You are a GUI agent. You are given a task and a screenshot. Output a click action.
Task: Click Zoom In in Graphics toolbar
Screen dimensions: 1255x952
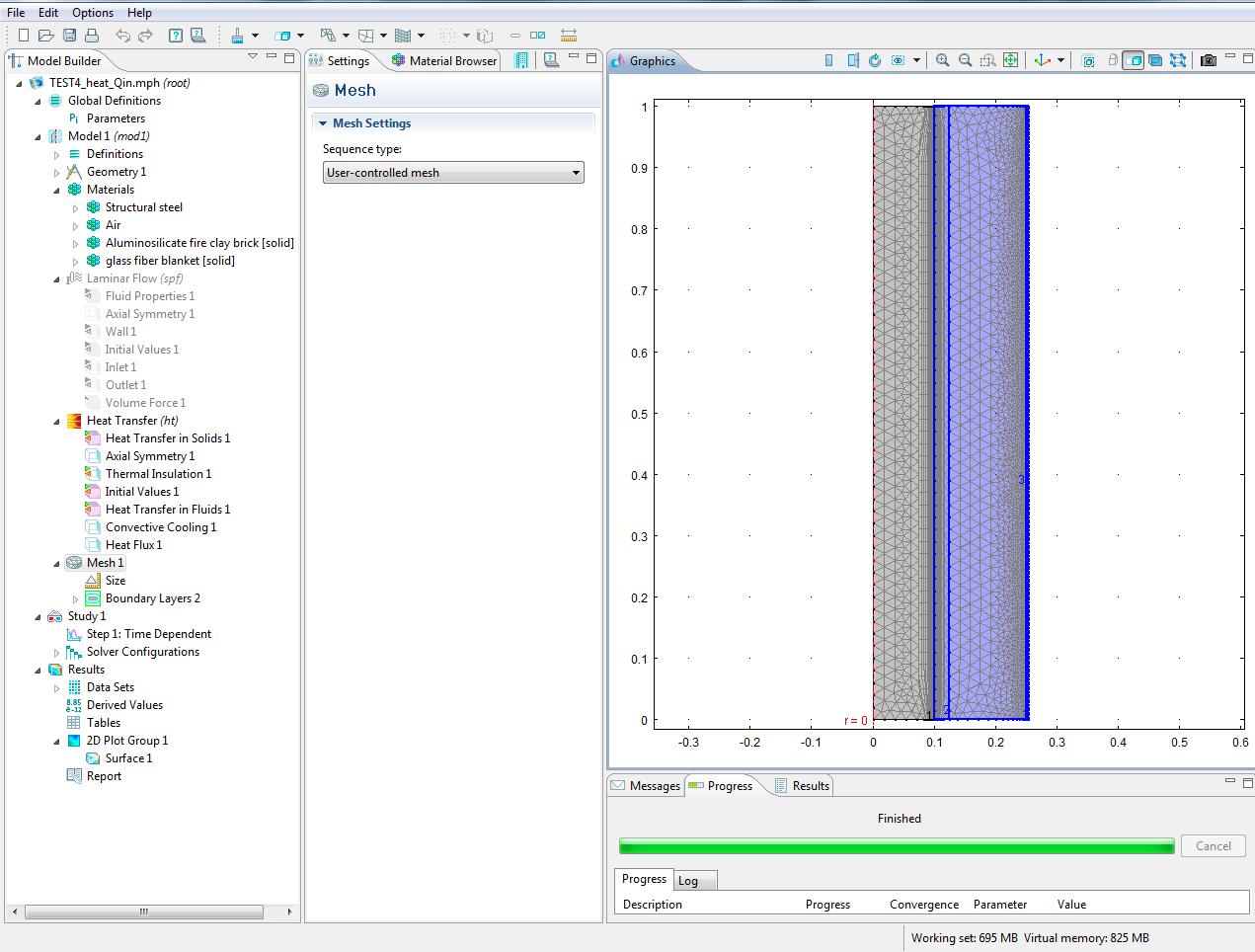[942, 60]
